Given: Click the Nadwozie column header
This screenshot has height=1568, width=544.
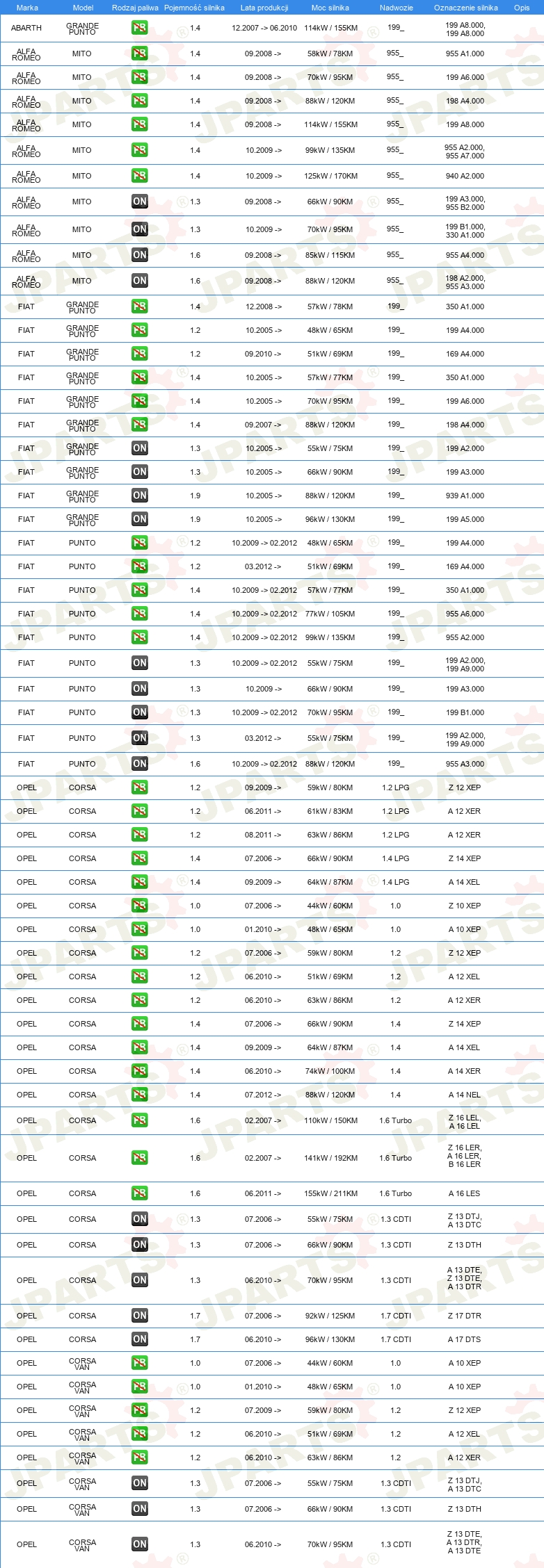Looking at the screenshot, I should click(397, 8).
